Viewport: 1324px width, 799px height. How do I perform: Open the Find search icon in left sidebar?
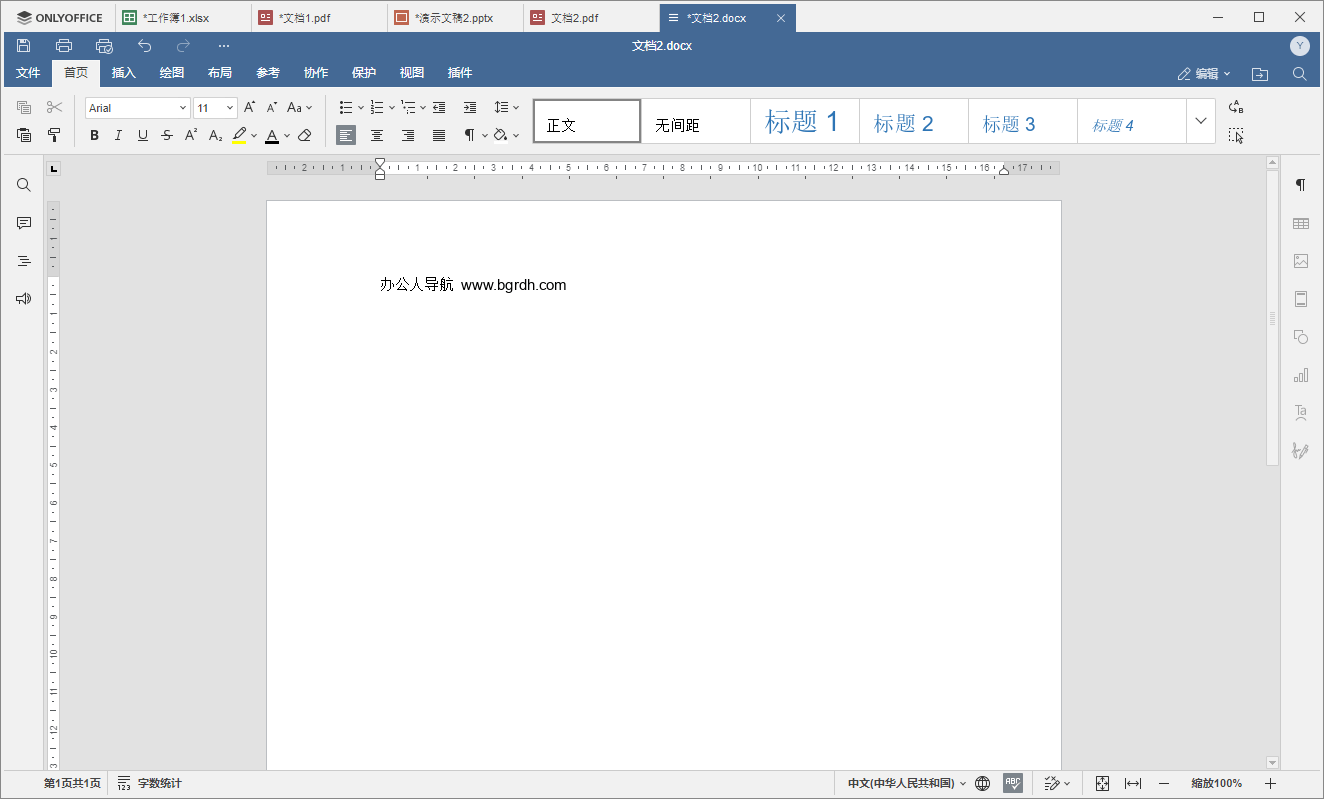[24, 185]
